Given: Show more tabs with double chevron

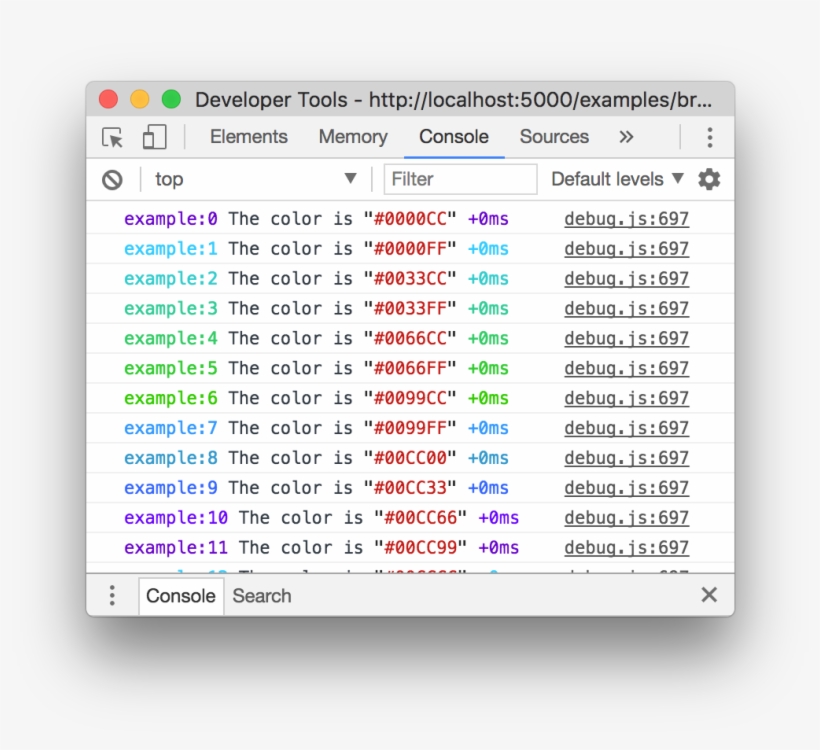Looking at the screenshot, I should (626, 137).
